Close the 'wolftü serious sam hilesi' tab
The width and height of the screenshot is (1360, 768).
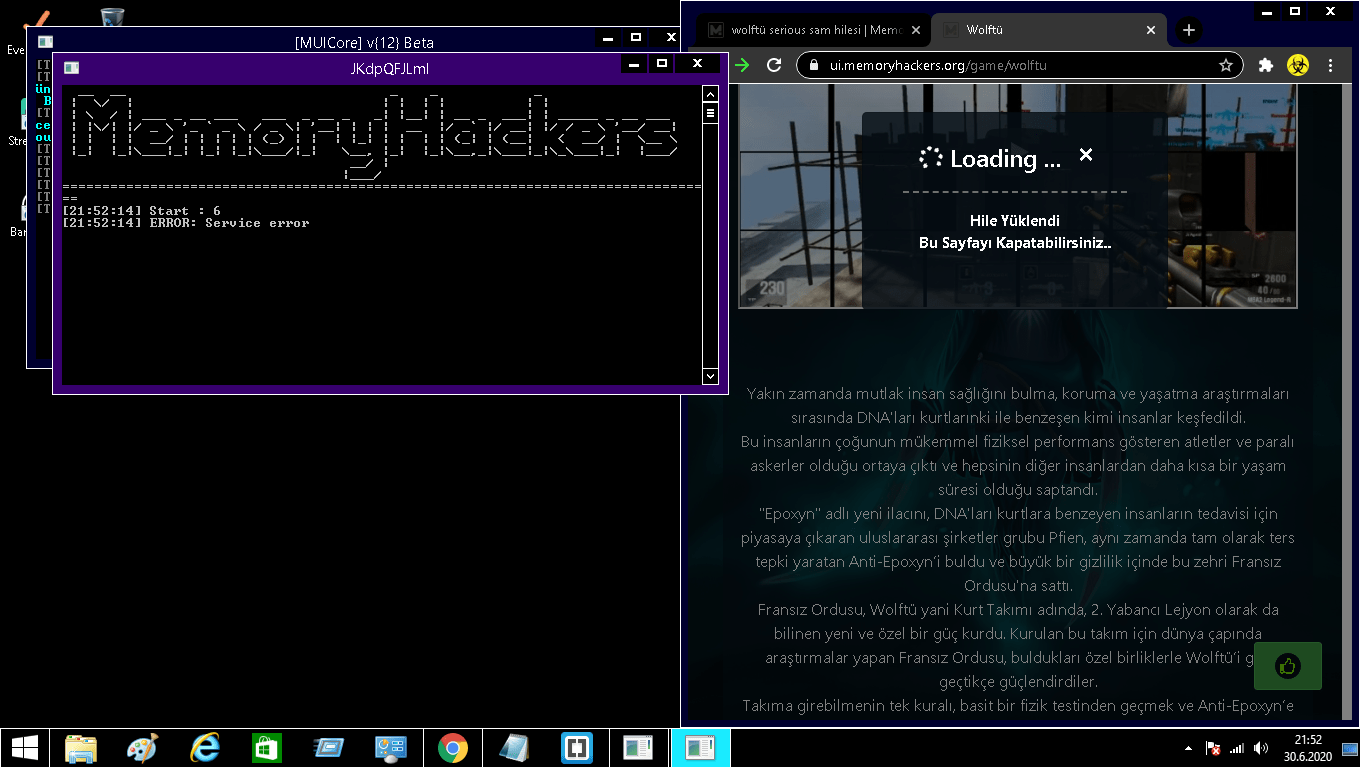tap(916, 30)
